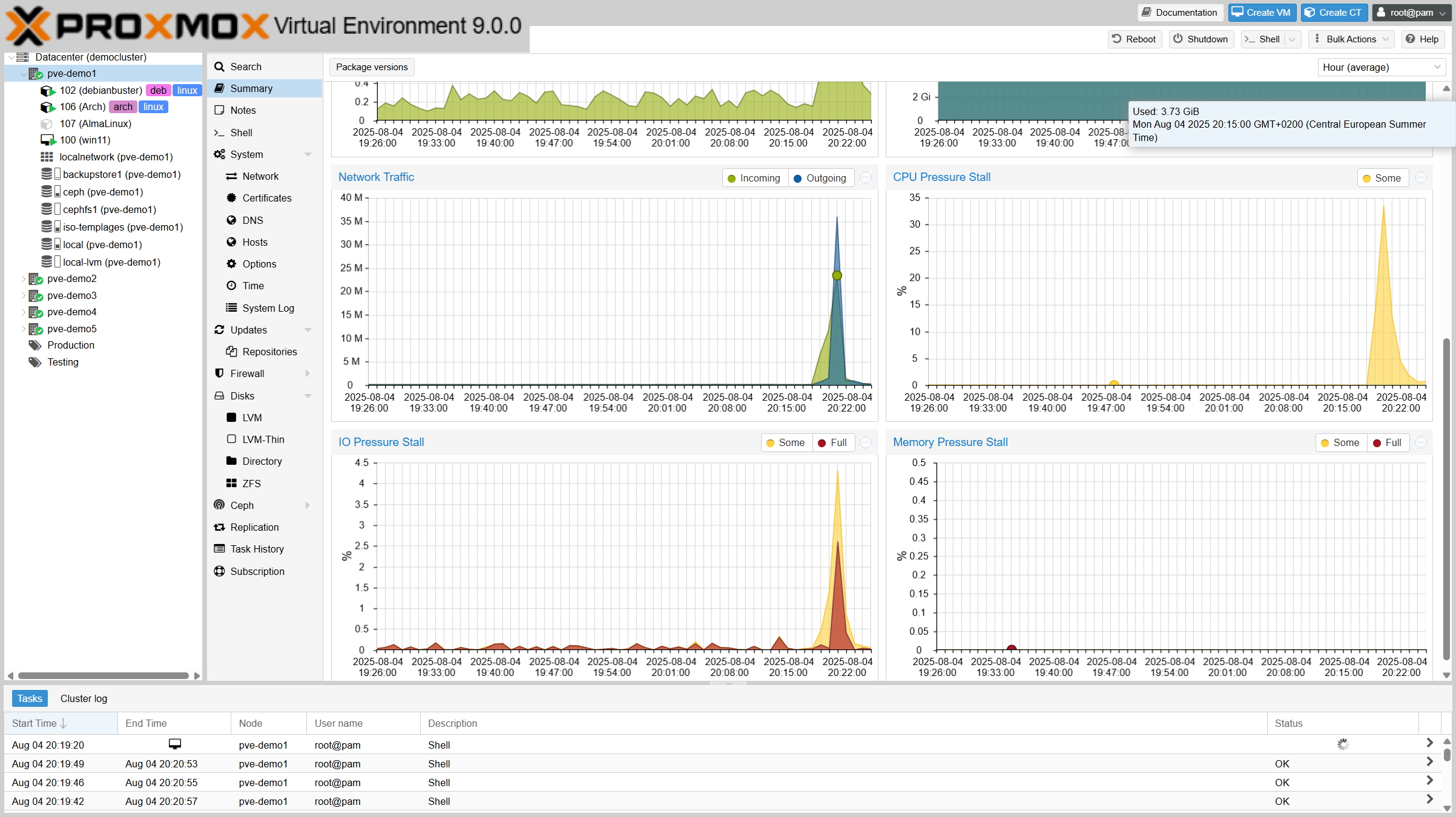
Task: Click the Production tag icon
Action: 35,345
